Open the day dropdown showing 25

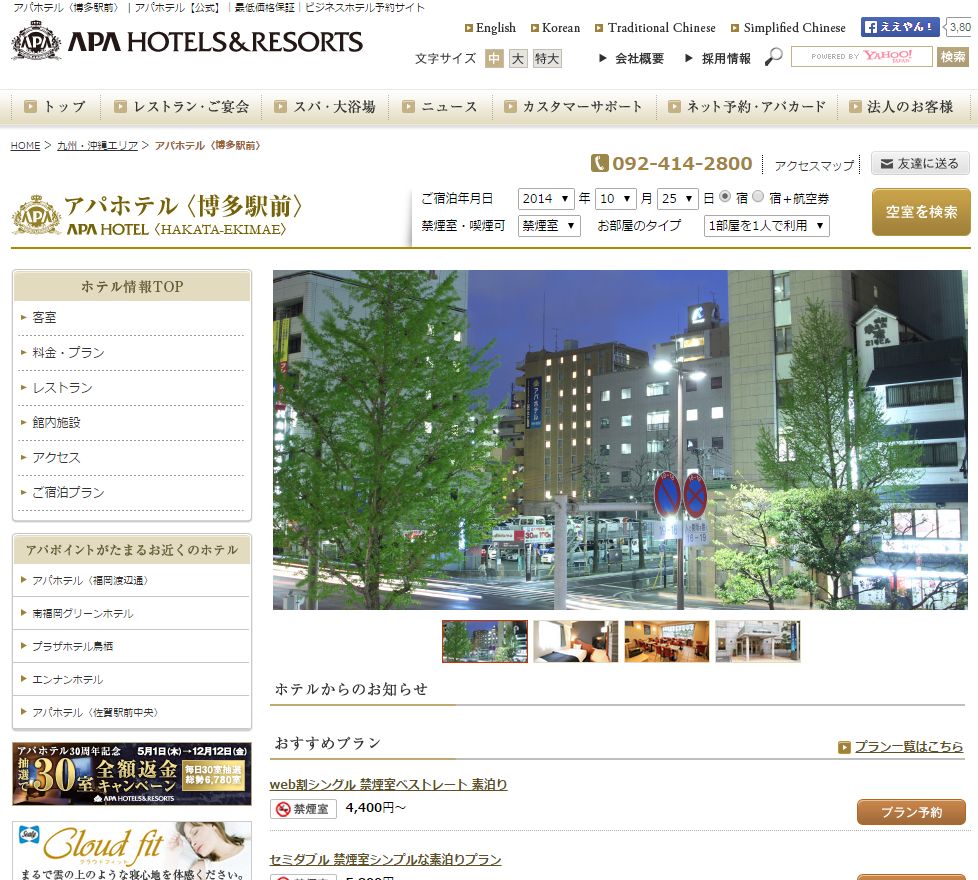pos(678,199)
